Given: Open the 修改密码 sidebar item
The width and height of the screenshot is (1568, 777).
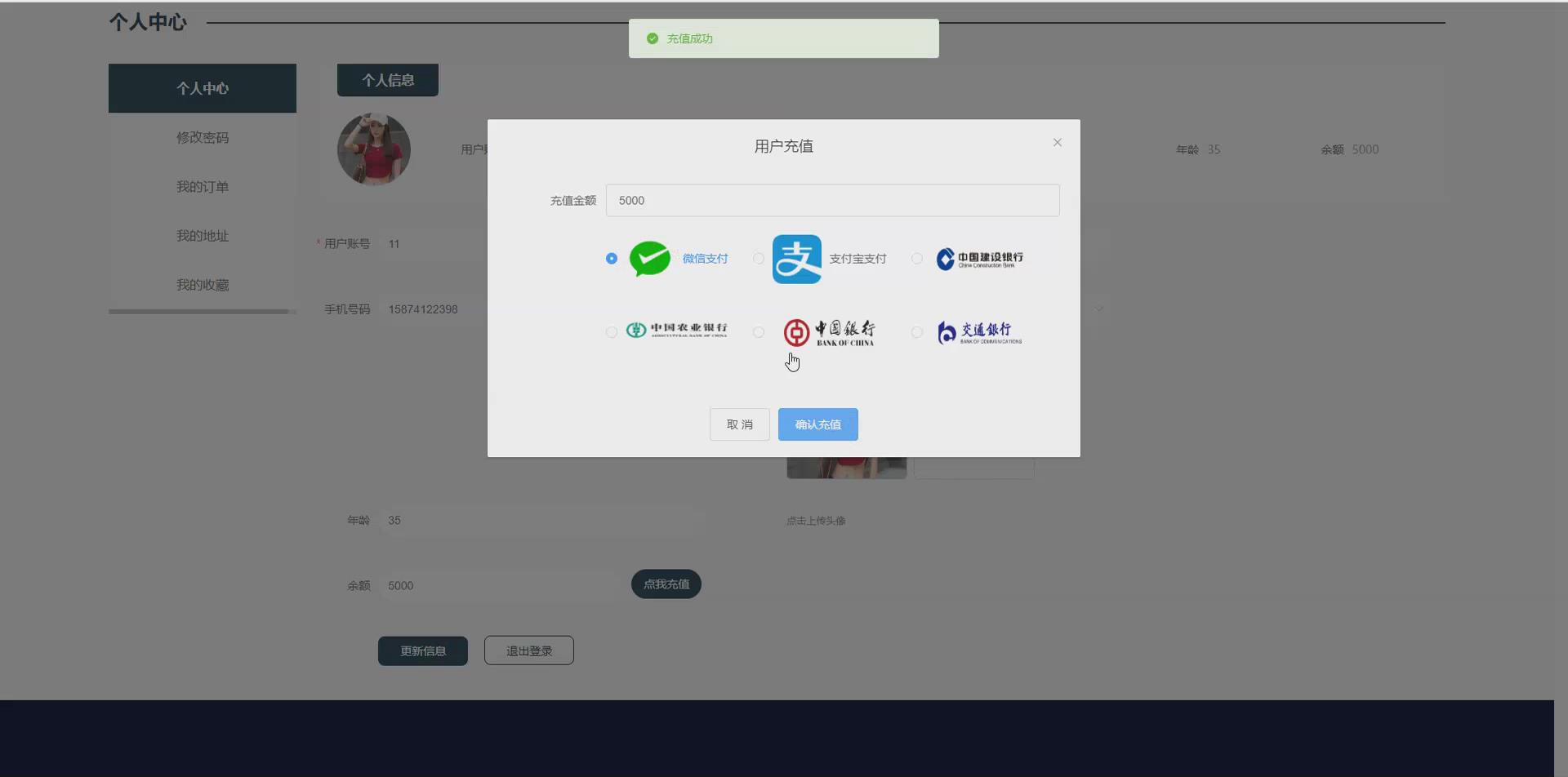Looking at the screenshot, I should [203, 137].
